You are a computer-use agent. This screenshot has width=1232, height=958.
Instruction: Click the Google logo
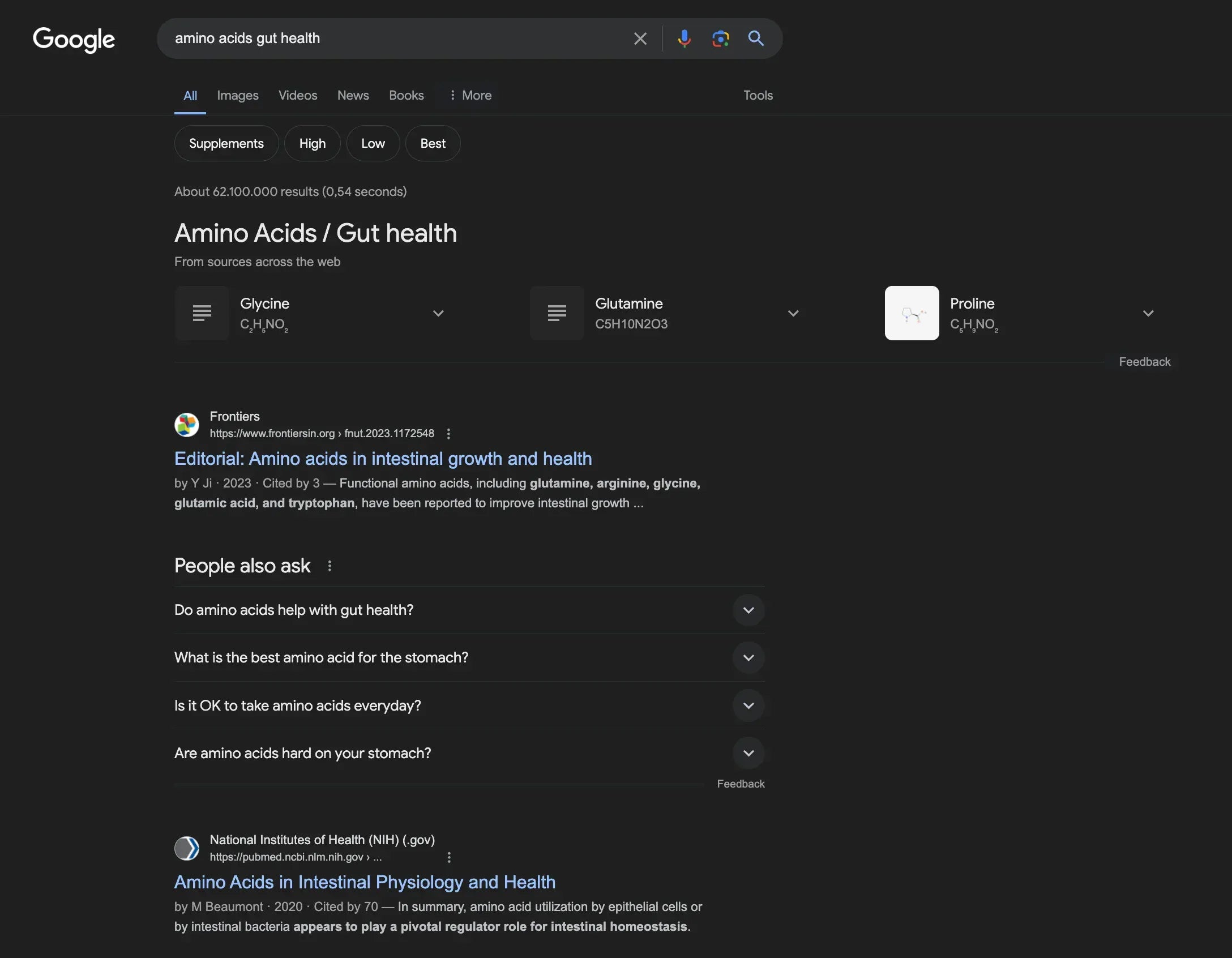point(74,39)
